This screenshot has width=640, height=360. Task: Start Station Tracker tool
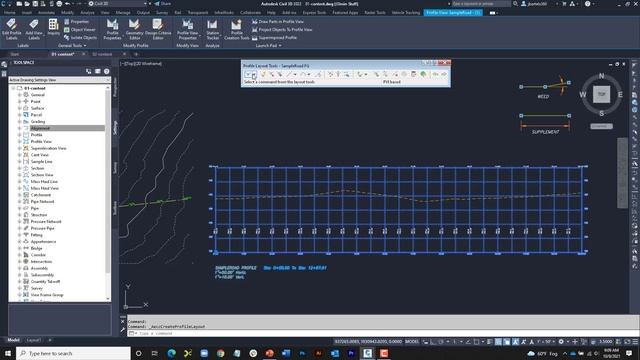[x=212, y=29]
